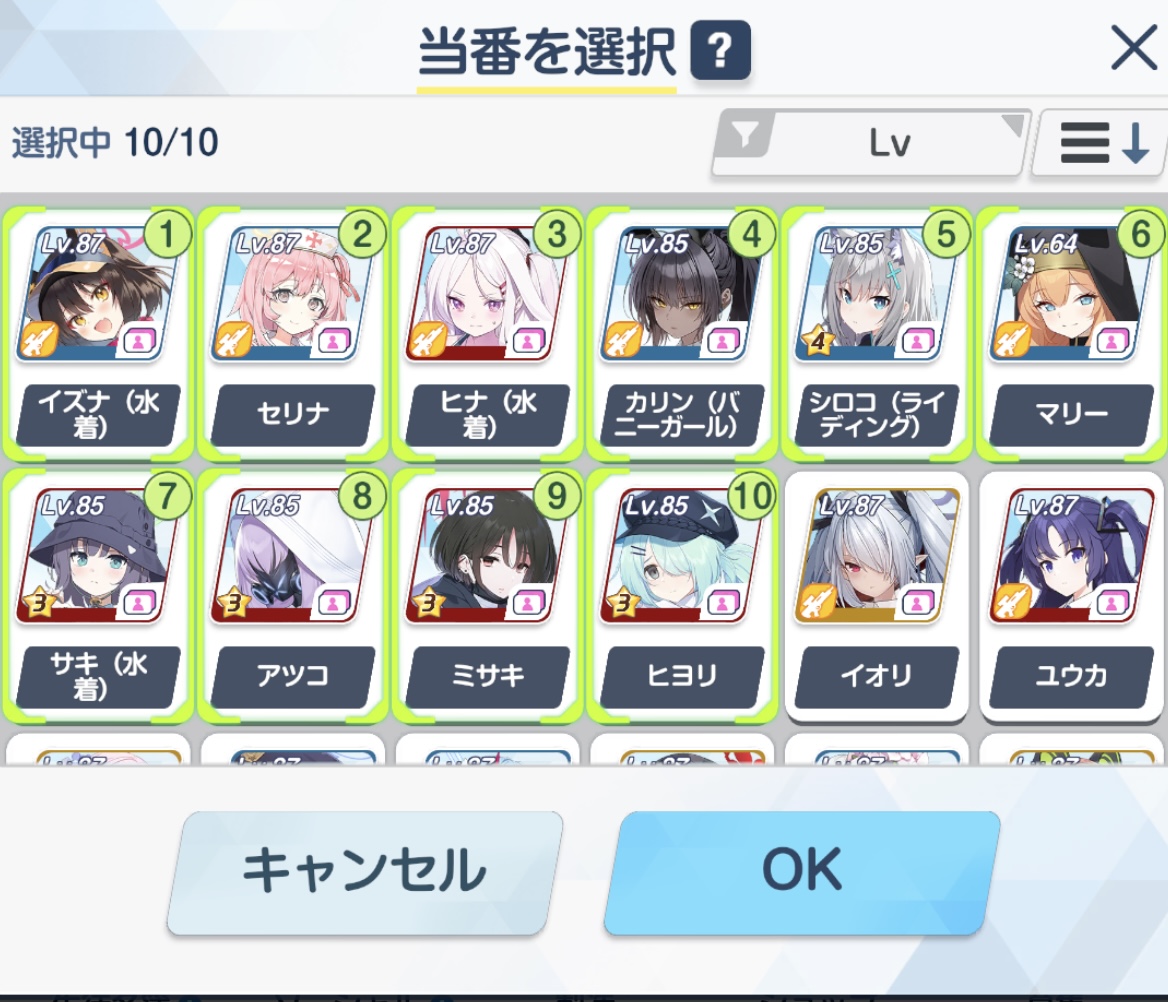Click profile icon on アツコ's card
Screen dimensions: 1168x1002
(x=332, y=603)
